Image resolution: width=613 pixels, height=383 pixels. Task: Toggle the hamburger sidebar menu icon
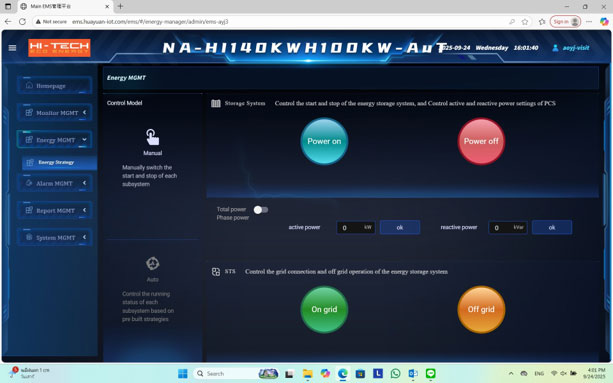click(x=12, y=48)
